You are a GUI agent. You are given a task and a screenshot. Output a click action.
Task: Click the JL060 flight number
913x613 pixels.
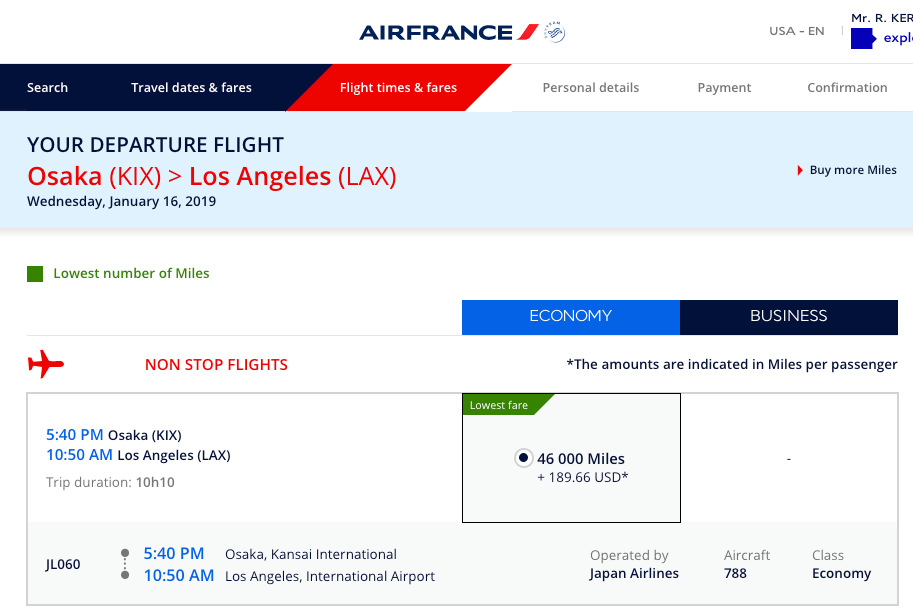pyautogui.click(x=63, y=564)
